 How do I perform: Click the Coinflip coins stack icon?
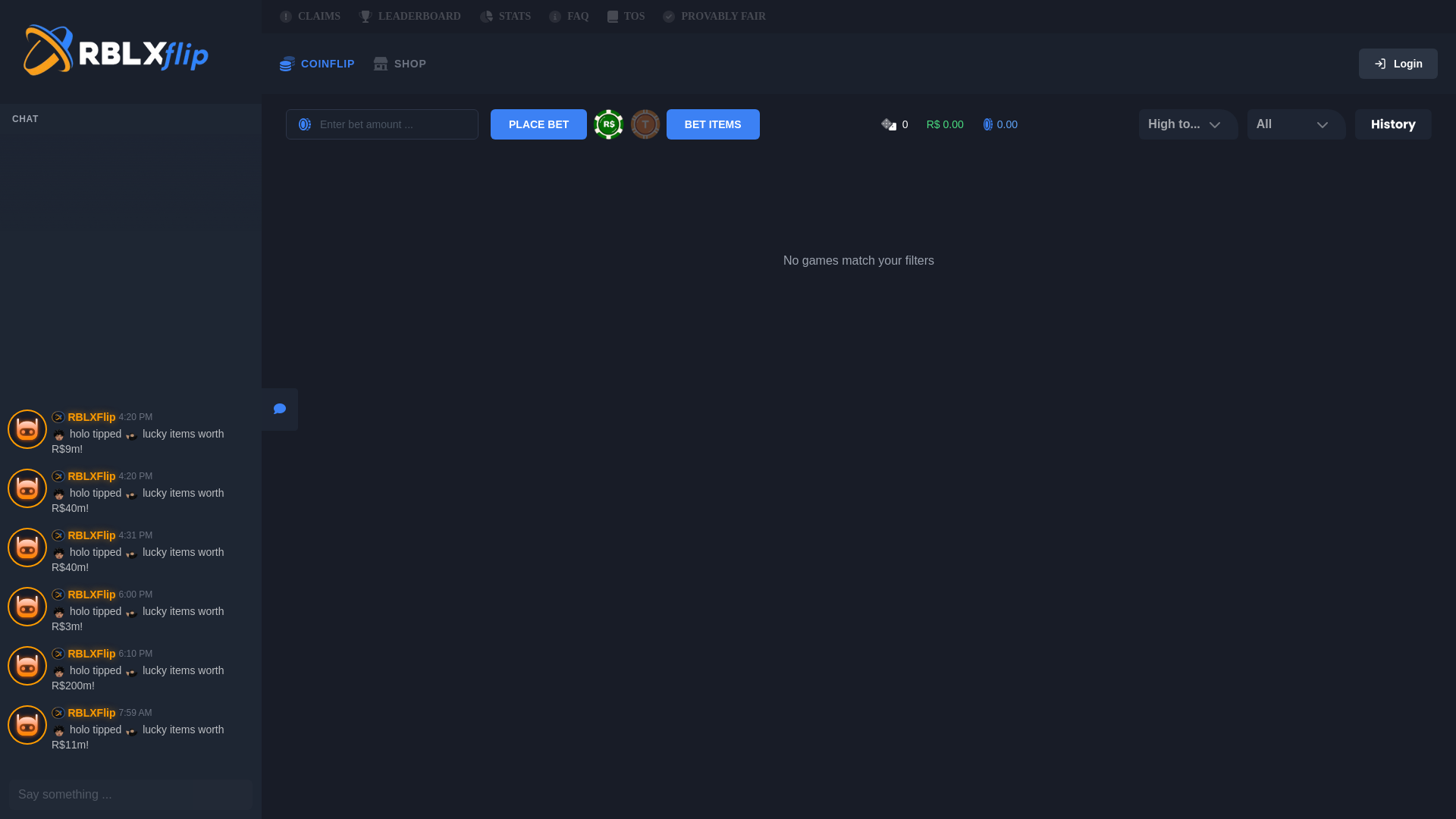coord(287,64)
